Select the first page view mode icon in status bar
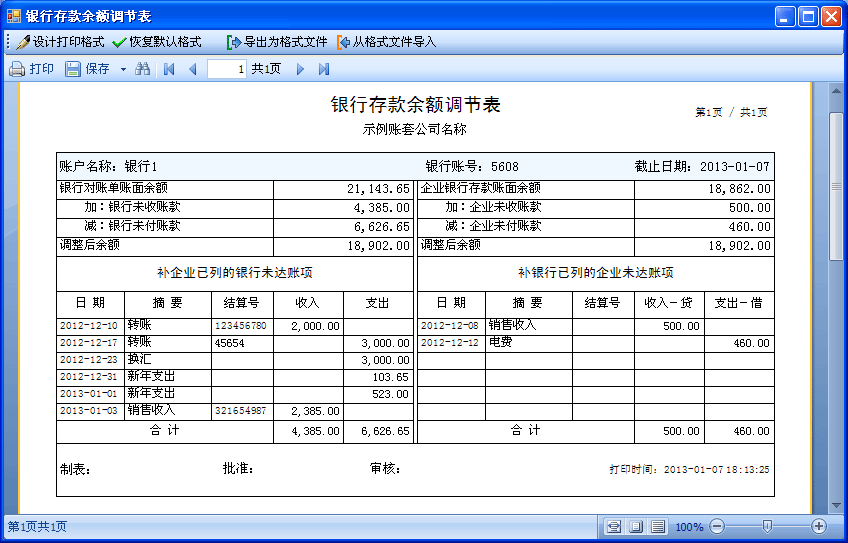Image resolution: width=848 pixels, height=543 pixels. [x=614, y=526]
